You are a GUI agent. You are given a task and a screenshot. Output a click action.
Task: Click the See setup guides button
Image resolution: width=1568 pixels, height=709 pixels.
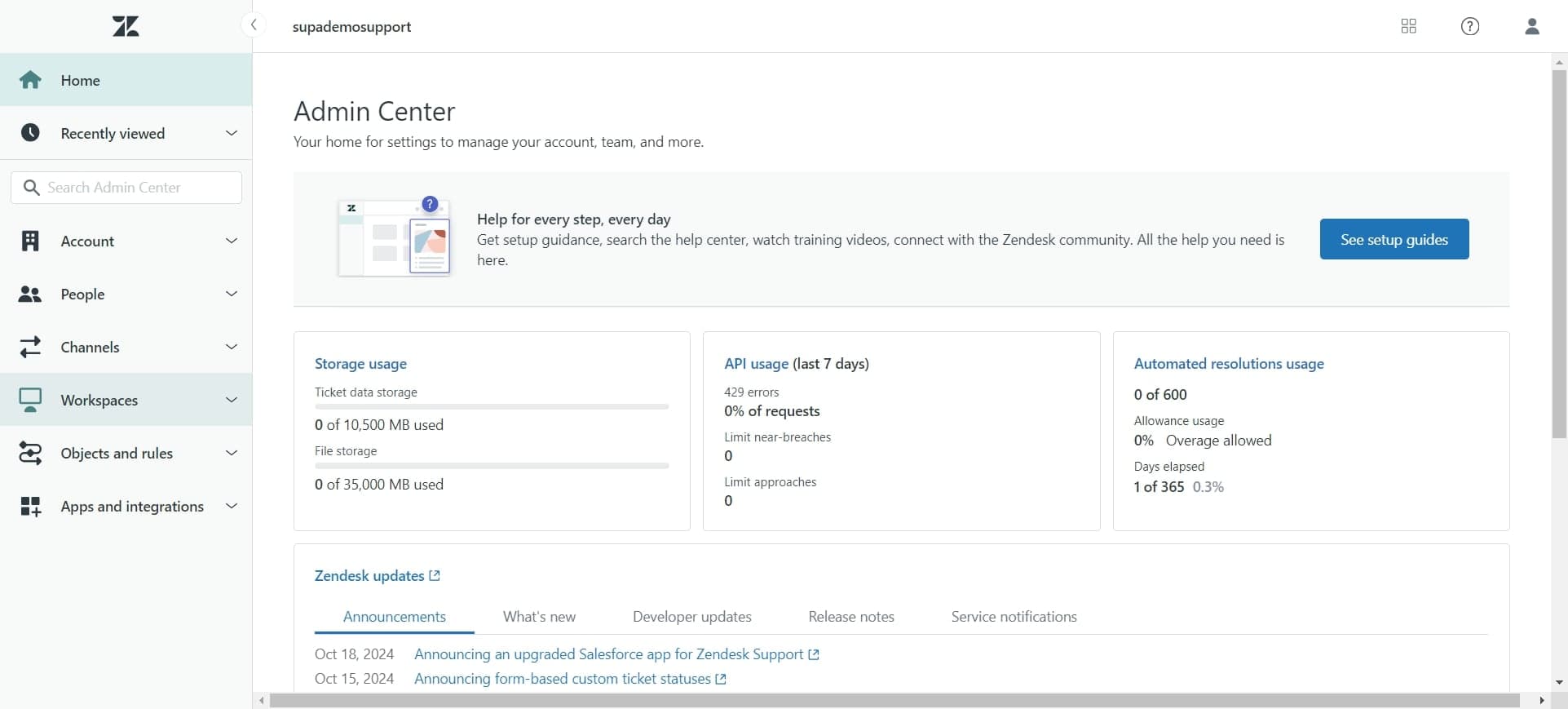tap(1394, 239)
